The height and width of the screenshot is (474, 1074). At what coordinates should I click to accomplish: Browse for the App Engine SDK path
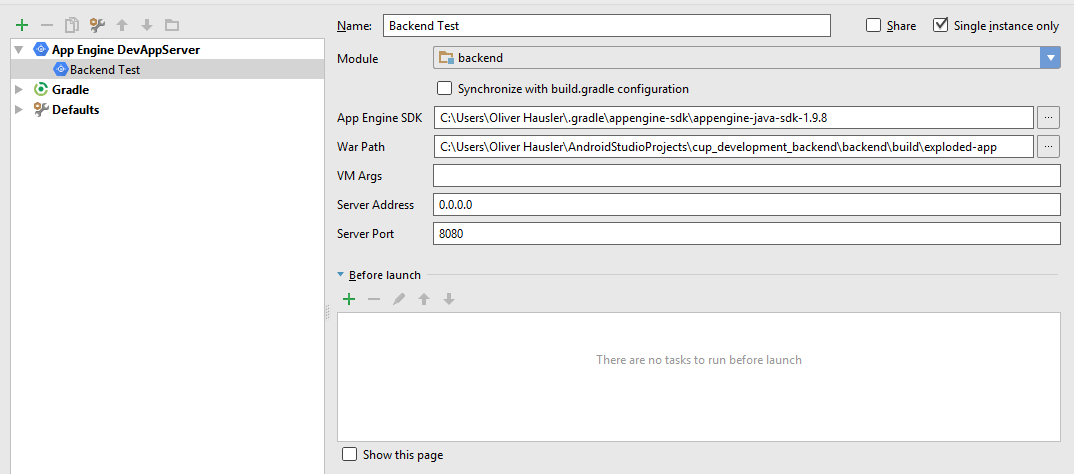coord(1048,118)
